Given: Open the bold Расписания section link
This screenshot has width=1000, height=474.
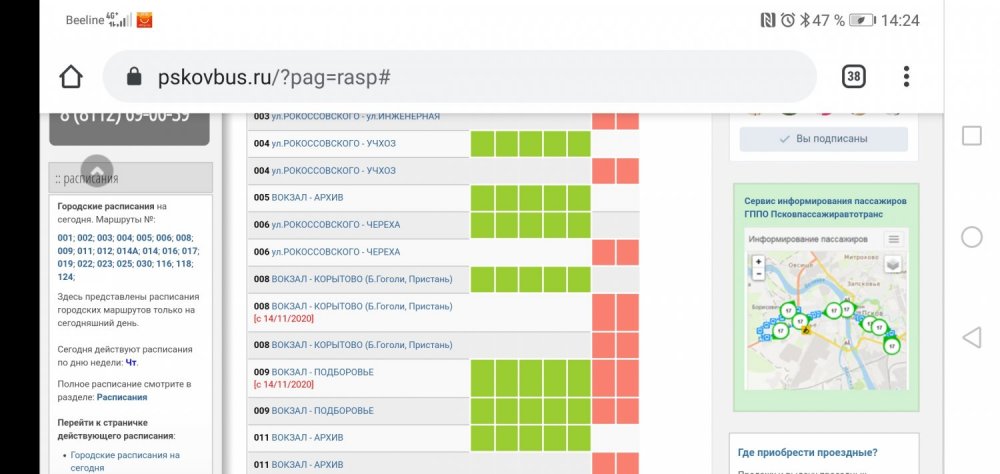Looking at the screenshot, I should coord(122,397).
